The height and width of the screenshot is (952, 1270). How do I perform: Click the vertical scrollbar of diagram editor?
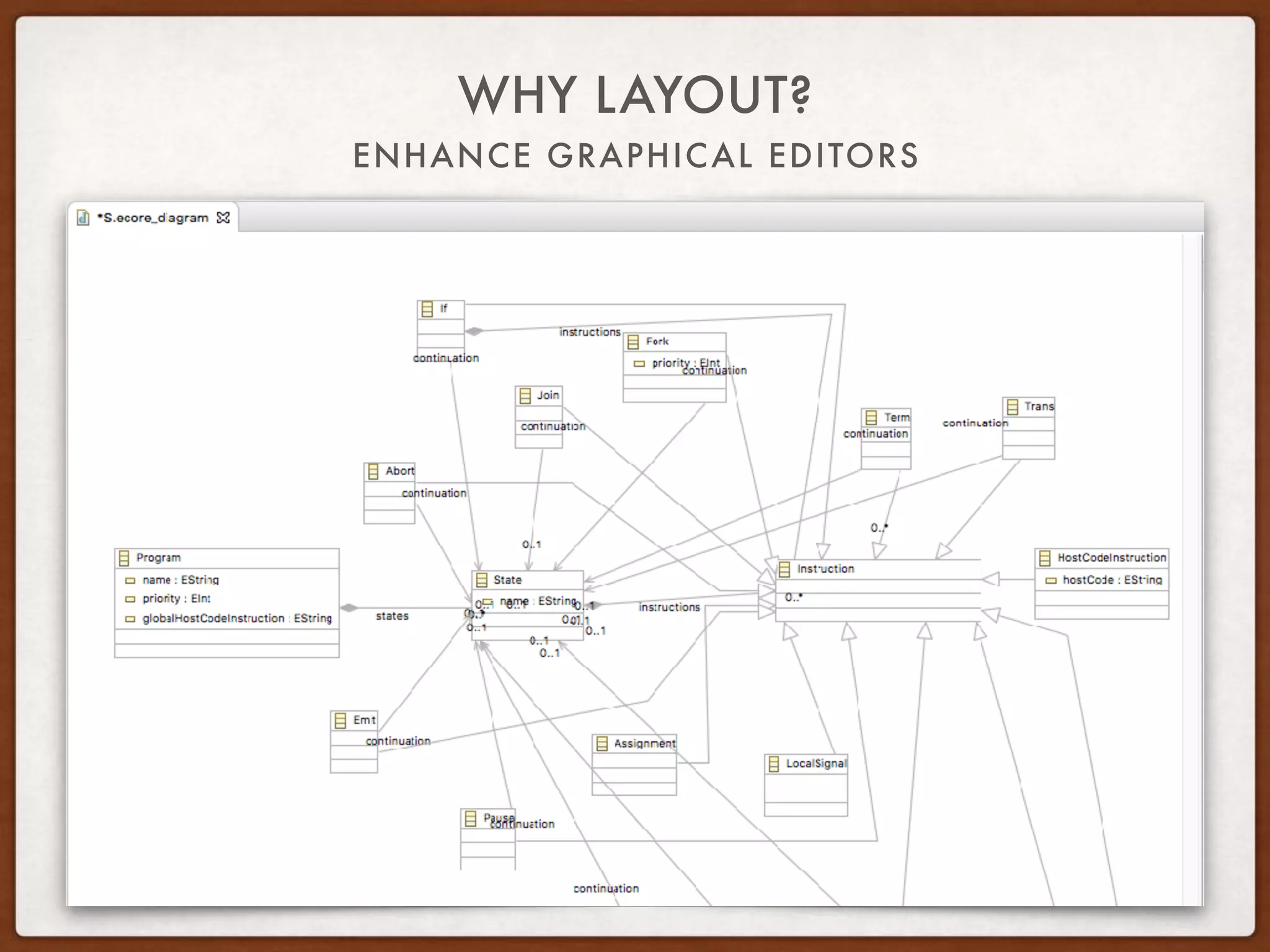click(x=1192, y=558)
